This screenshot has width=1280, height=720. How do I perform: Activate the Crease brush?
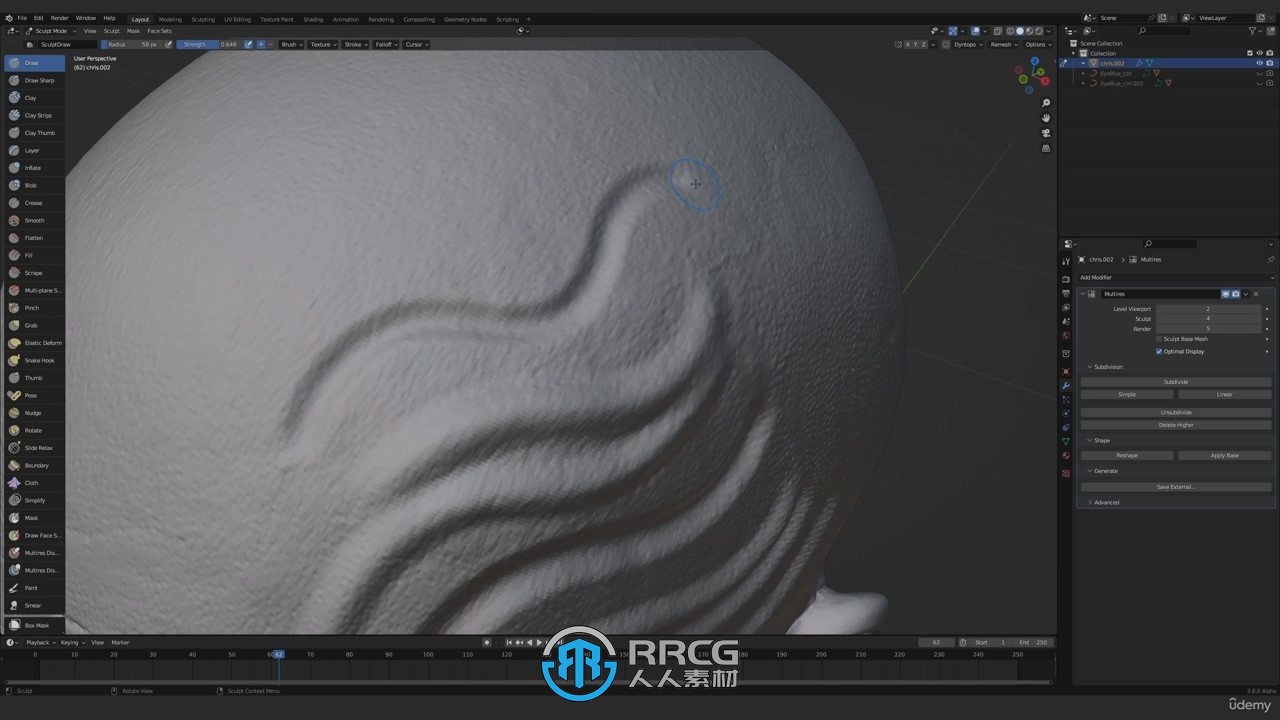point(35,203)
